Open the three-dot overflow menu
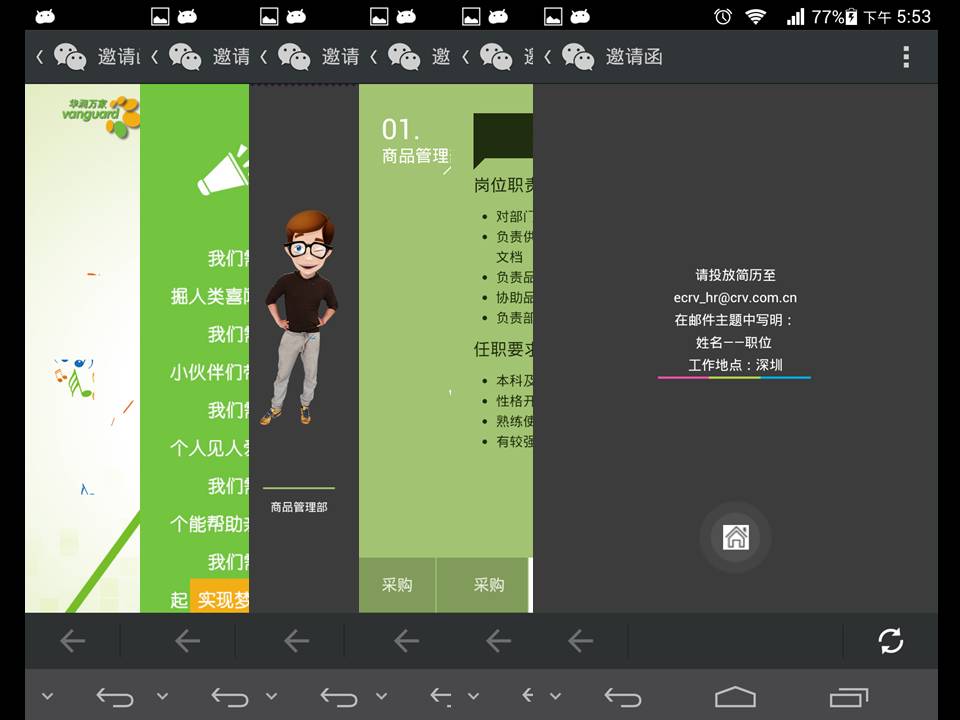Image resolution: width=960 pixels, height=720 pixels. point(906,57)
